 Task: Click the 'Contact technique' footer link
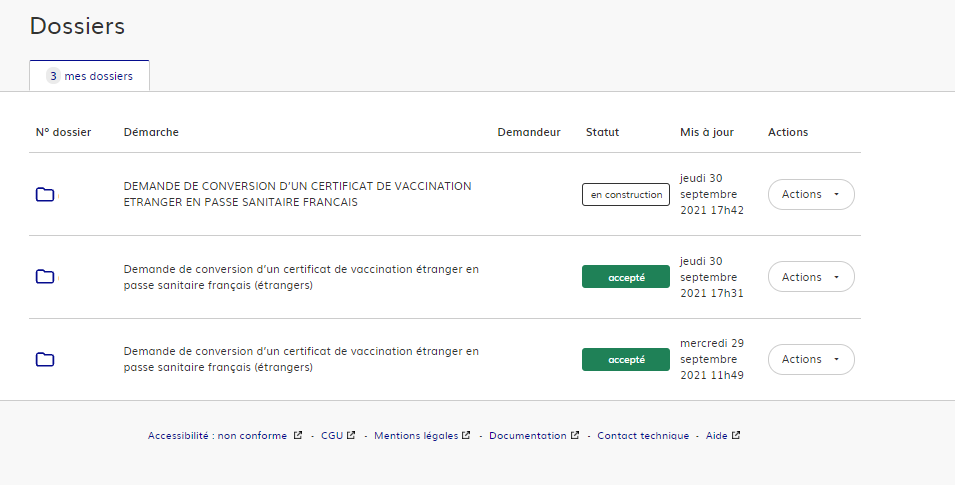pos(643,436)
